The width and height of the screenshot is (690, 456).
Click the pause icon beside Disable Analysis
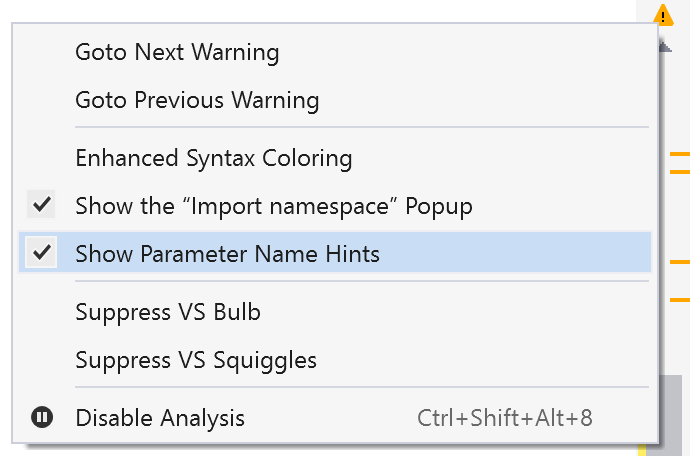click(42, 417)
